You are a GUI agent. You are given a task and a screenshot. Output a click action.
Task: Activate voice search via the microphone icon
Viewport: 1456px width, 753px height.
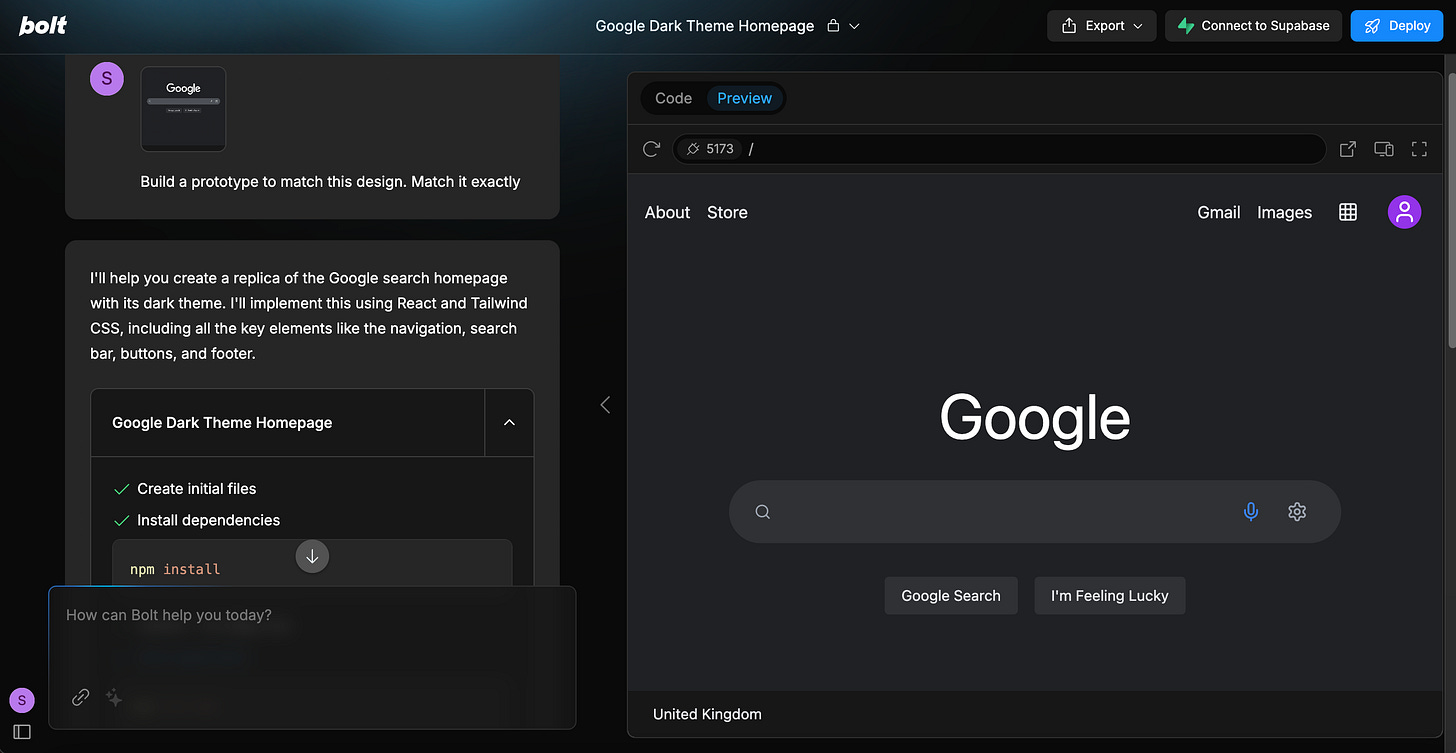(1251, 511)
